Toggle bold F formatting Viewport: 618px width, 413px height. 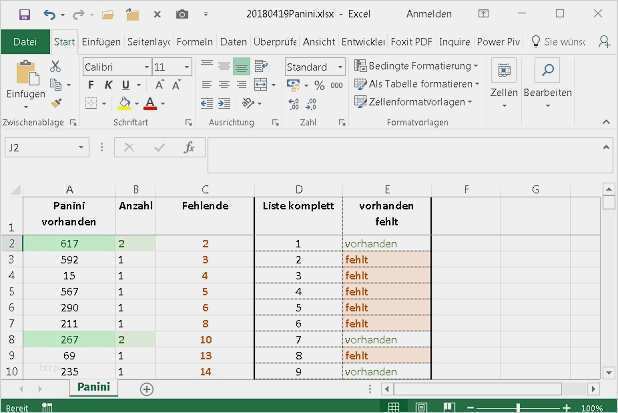(x=91, y=85)
